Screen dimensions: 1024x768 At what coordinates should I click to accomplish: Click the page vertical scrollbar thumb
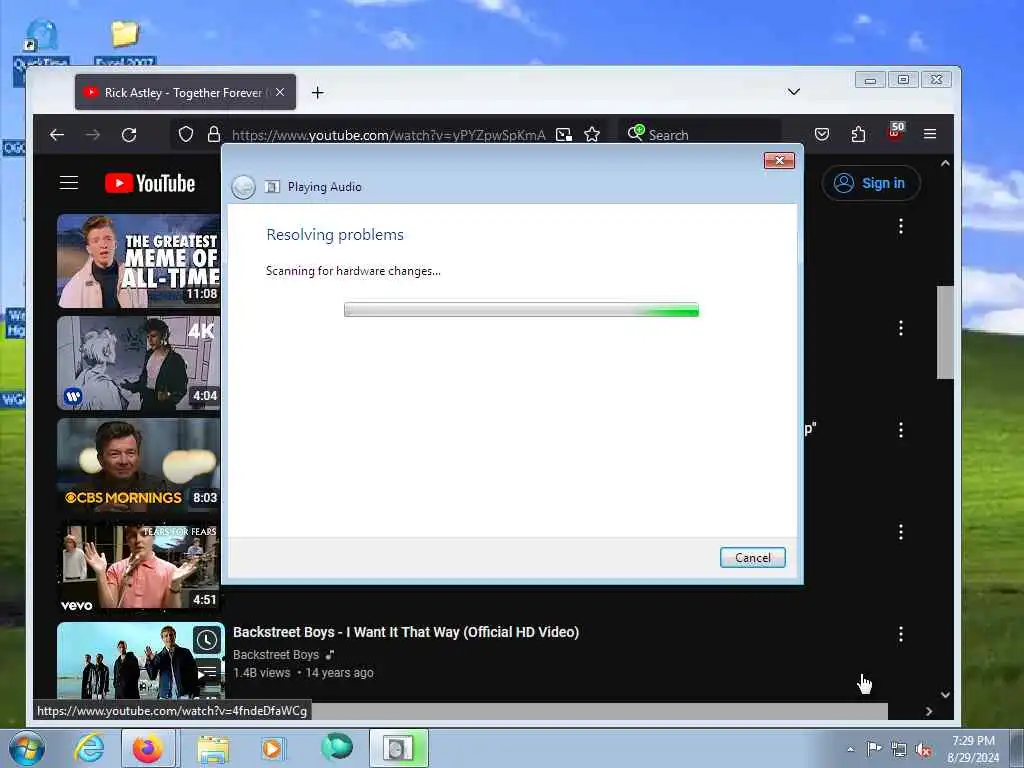[945, 332]
